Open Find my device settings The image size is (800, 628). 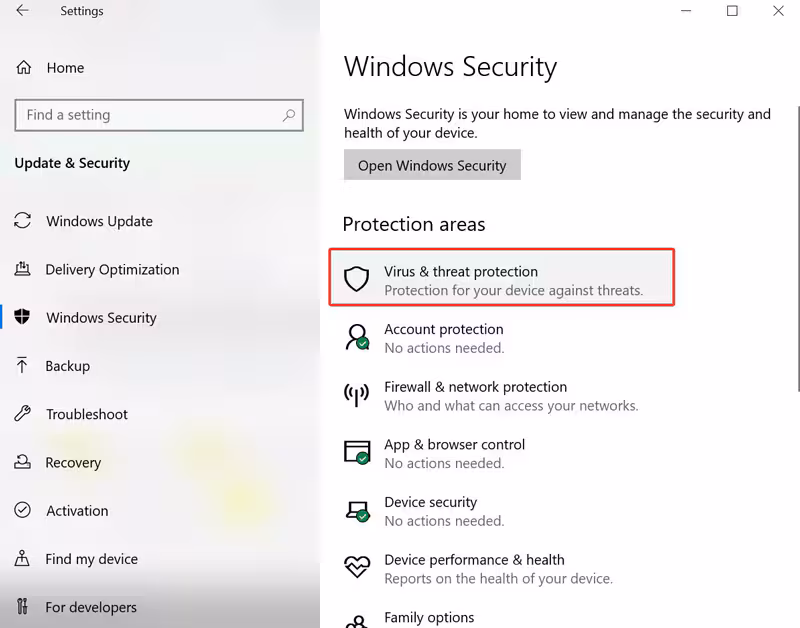[x=92, y=559]
